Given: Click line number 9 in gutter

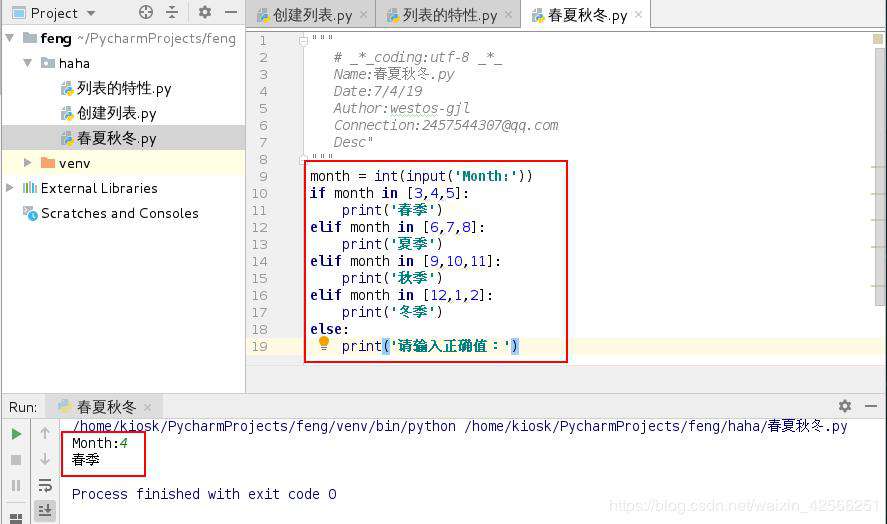Looking at the screenshot, I should click(263, 177).
